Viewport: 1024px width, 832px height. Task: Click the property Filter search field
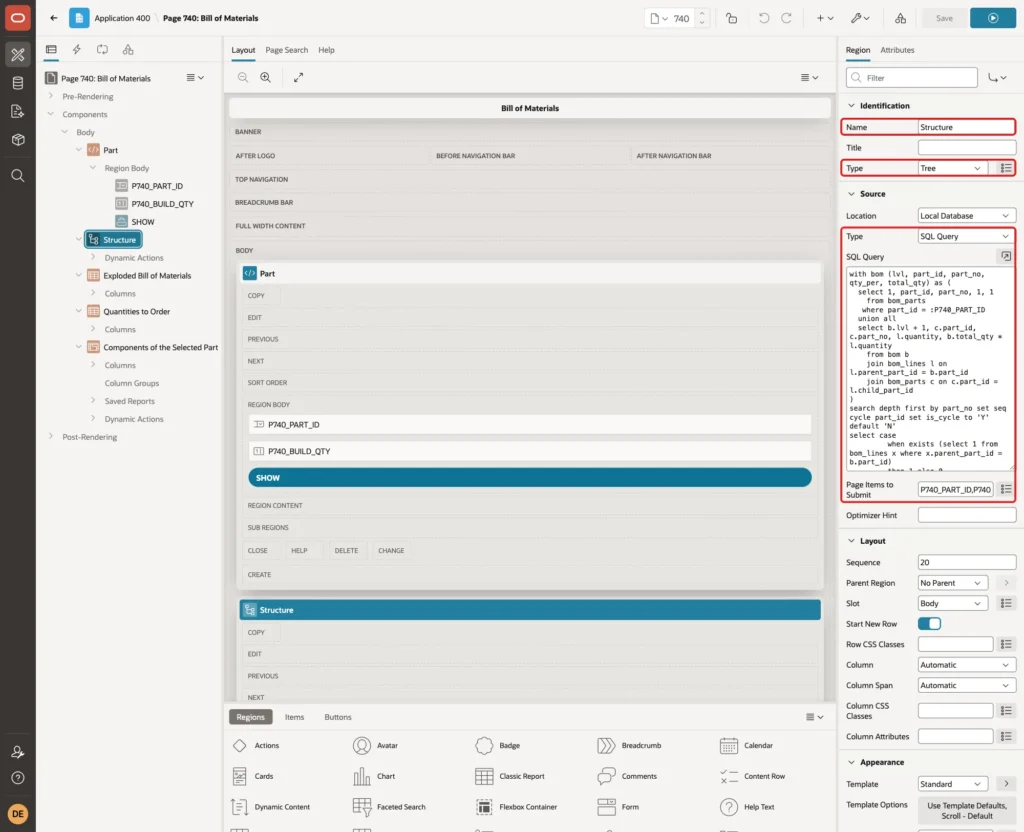(912, 78)
